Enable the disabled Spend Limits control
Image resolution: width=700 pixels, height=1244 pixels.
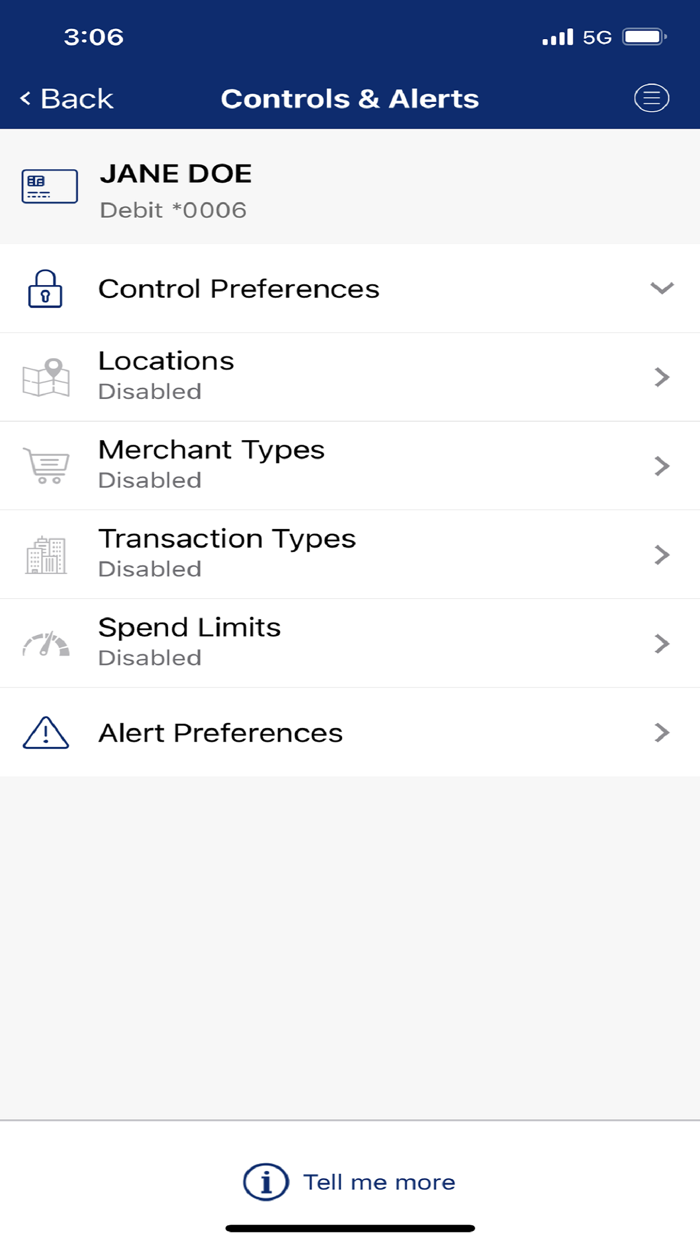coord(350,643)
